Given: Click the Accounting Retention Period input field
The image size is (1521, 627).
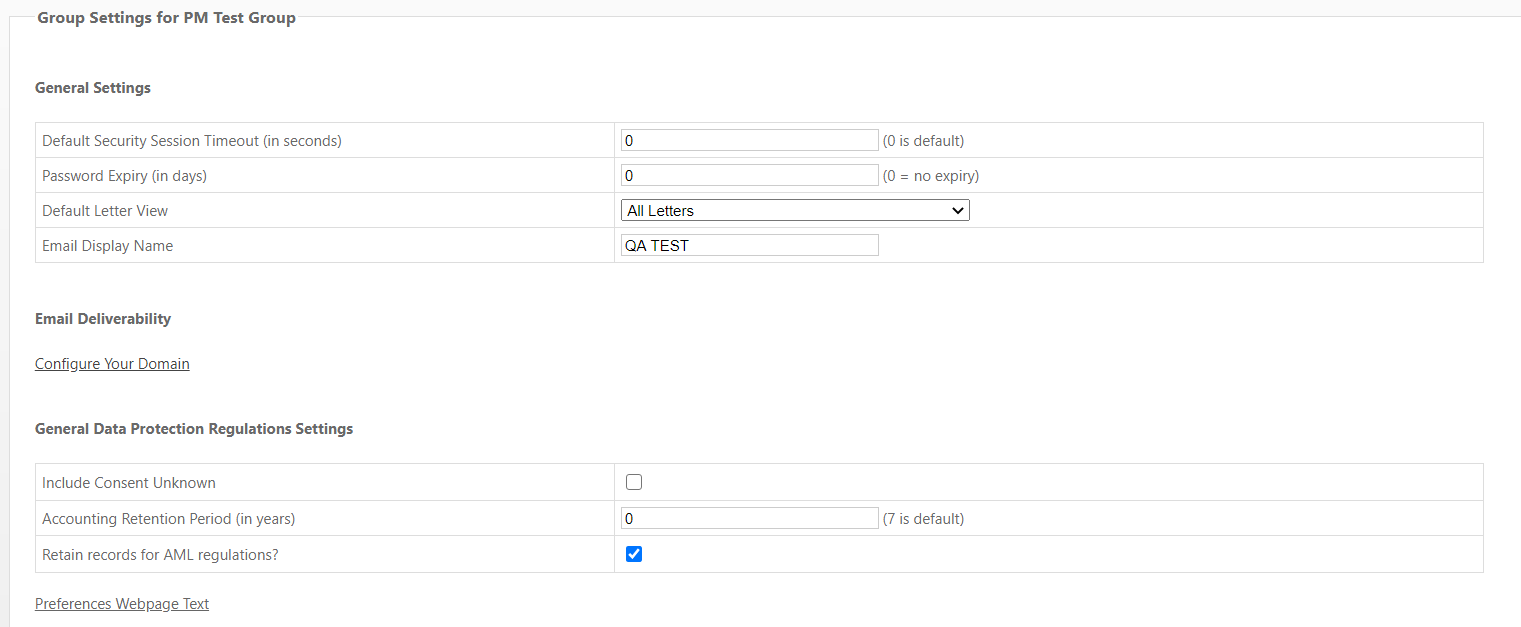Looking at the screenshot, I should coord(750,518).
